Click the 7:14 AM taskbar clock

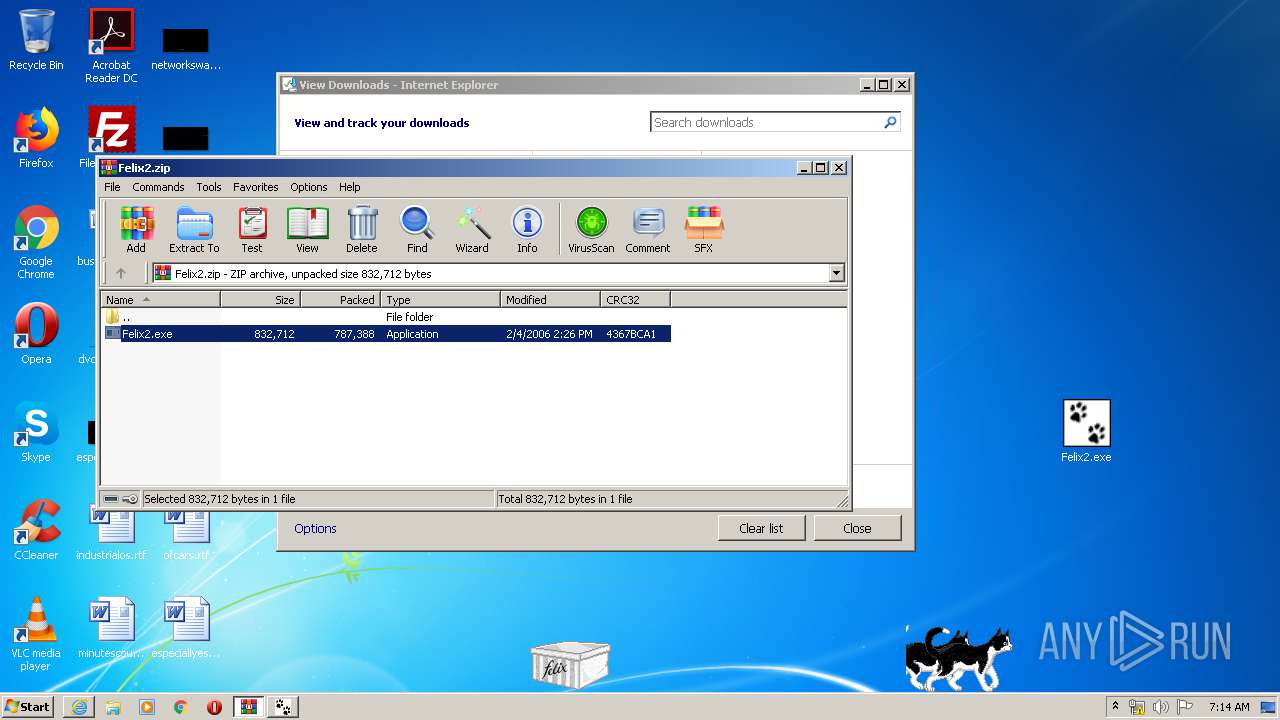tap(1229, 707)
